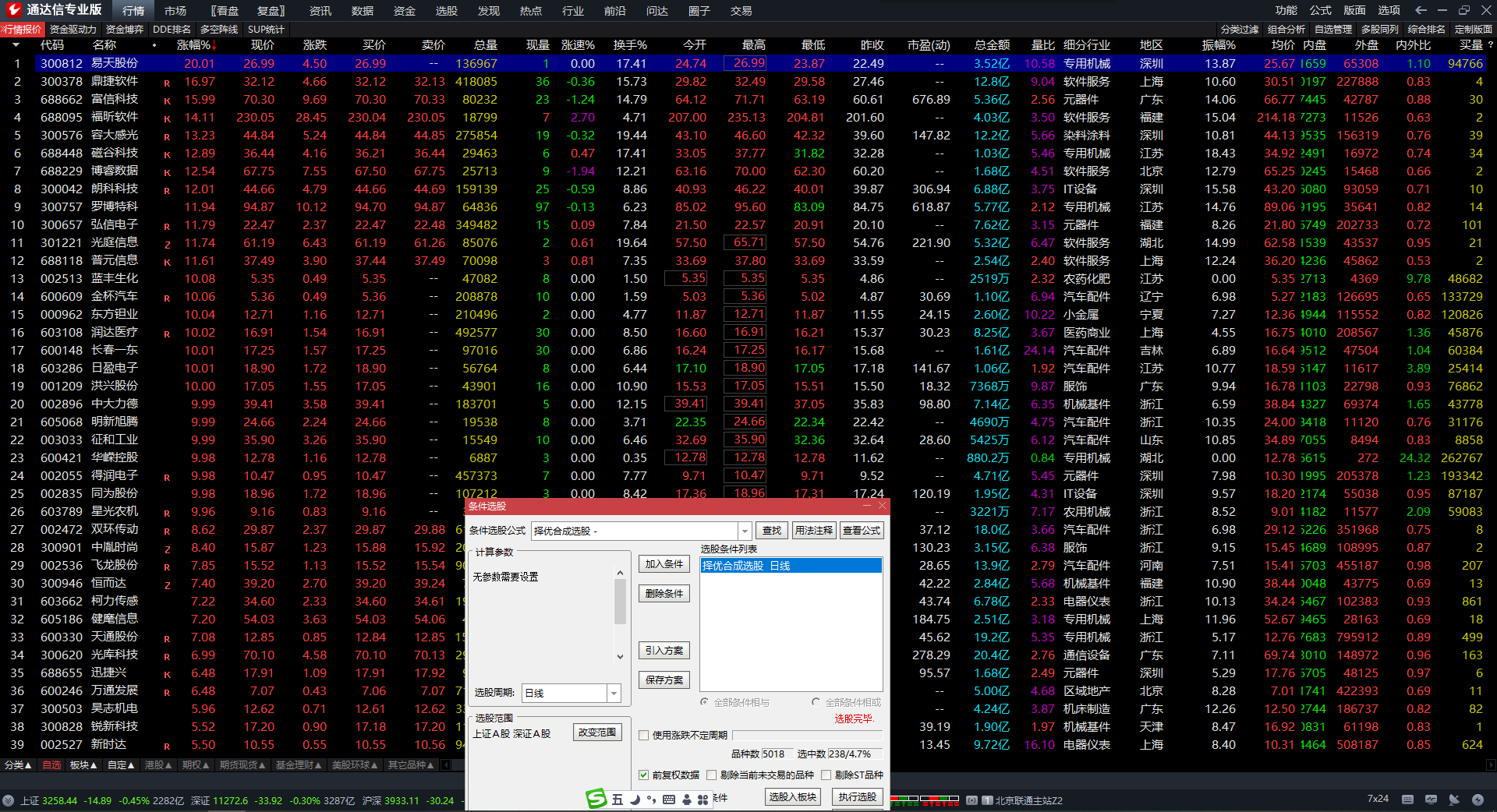Click 执行选股 button
The image size is (1497, 812).
858,797
